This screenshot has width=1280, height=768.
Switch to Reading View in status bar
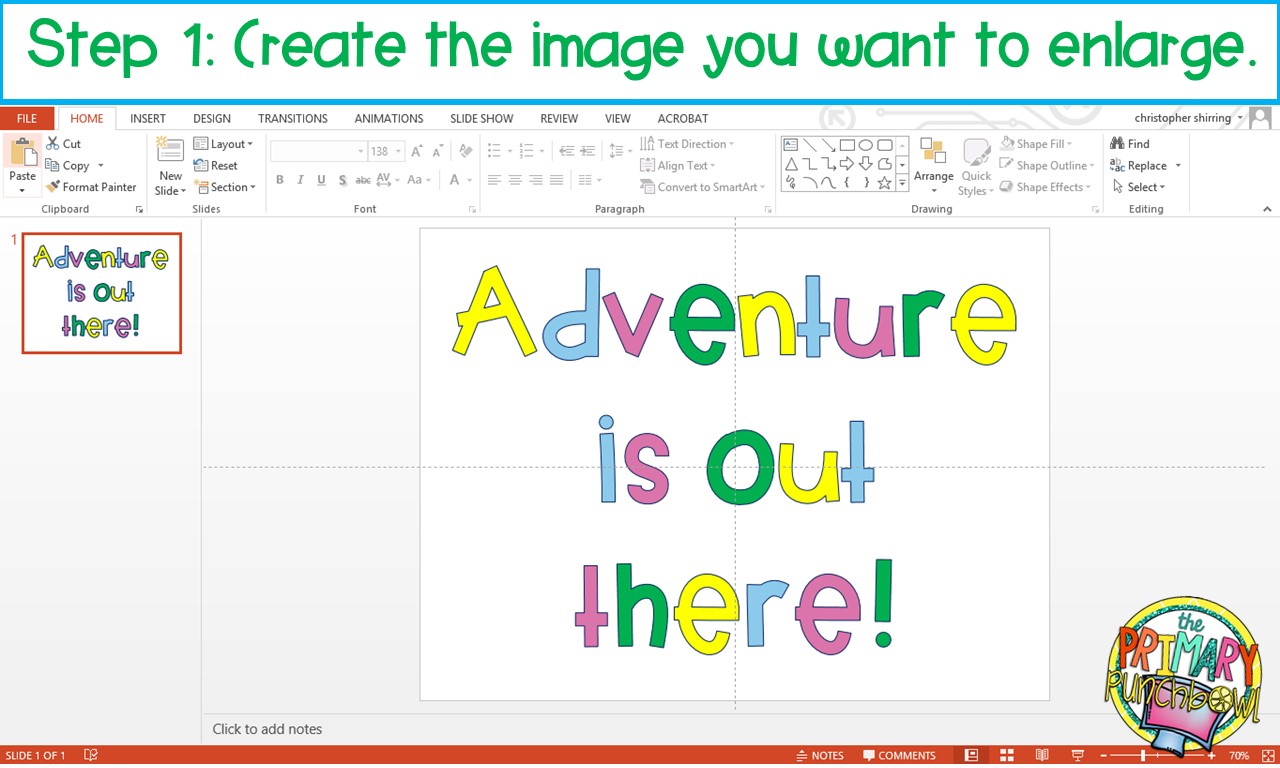coord(1042,756)
